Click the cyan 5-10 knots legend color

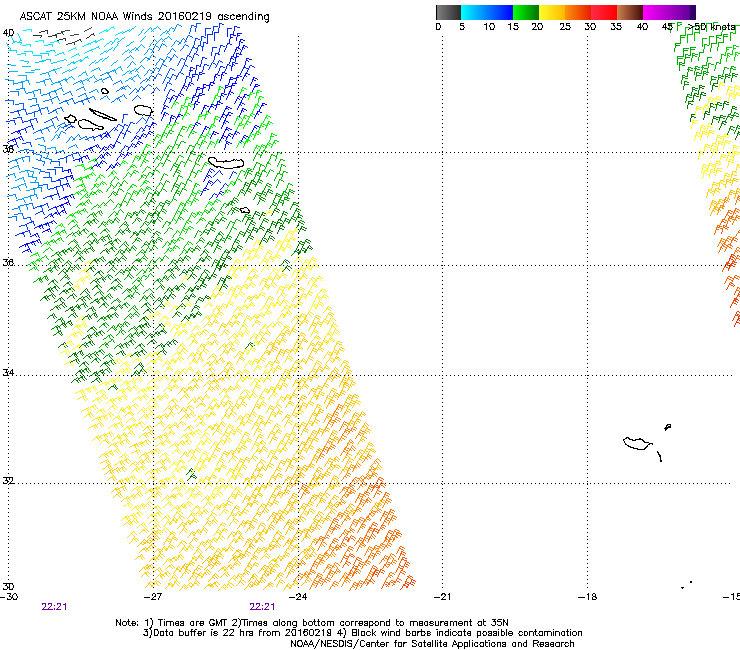(x=473, y=12)
